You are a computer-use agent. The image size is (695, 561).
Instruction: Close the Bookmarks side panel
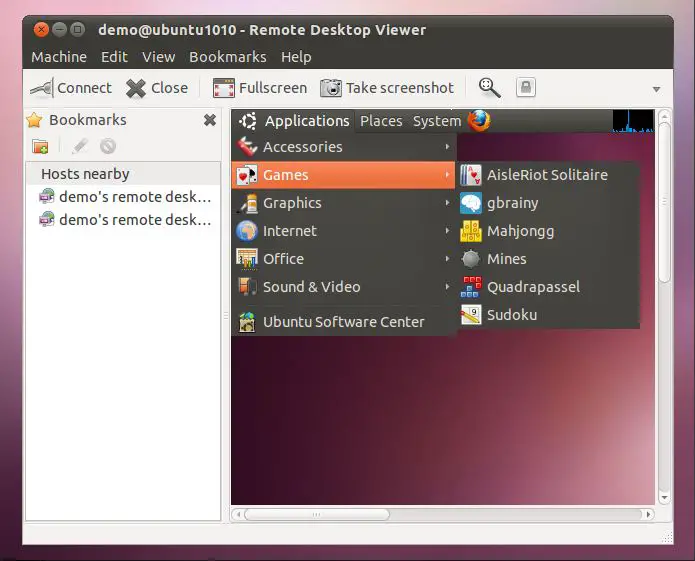pos(210,120)
